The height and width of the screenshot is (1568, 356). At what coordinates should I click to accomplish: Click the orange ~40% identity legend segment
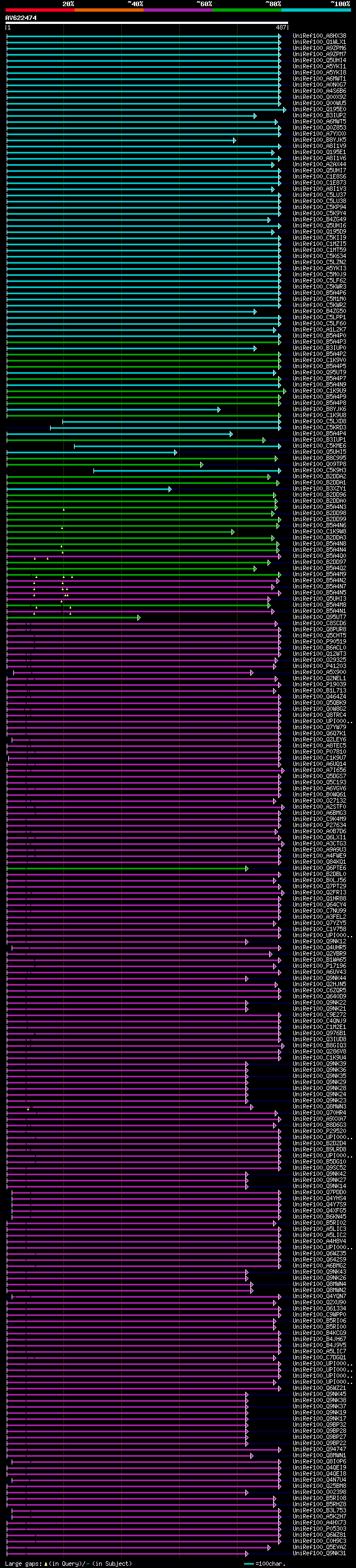pyautogui.click(x=109, y=11)
